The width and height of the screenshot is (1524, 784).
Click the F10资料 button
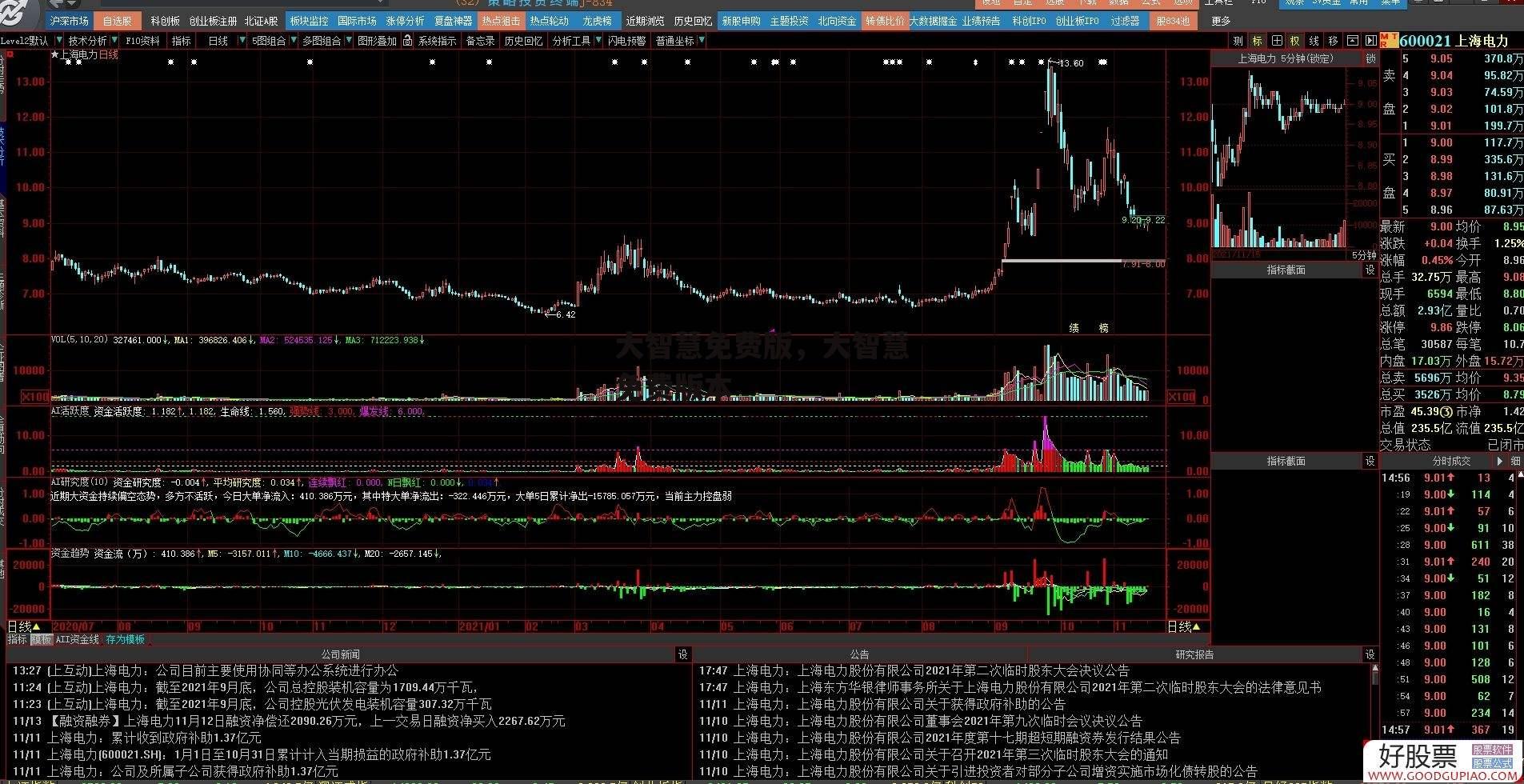pyautogui.click(x=142, y=41)
